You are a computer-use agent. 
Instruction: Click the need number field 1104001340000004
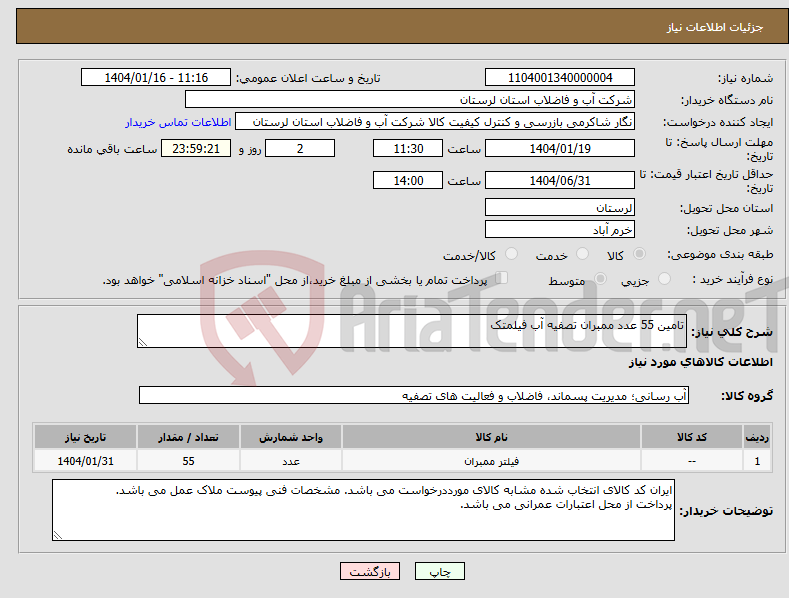click(x=560, y=78)
